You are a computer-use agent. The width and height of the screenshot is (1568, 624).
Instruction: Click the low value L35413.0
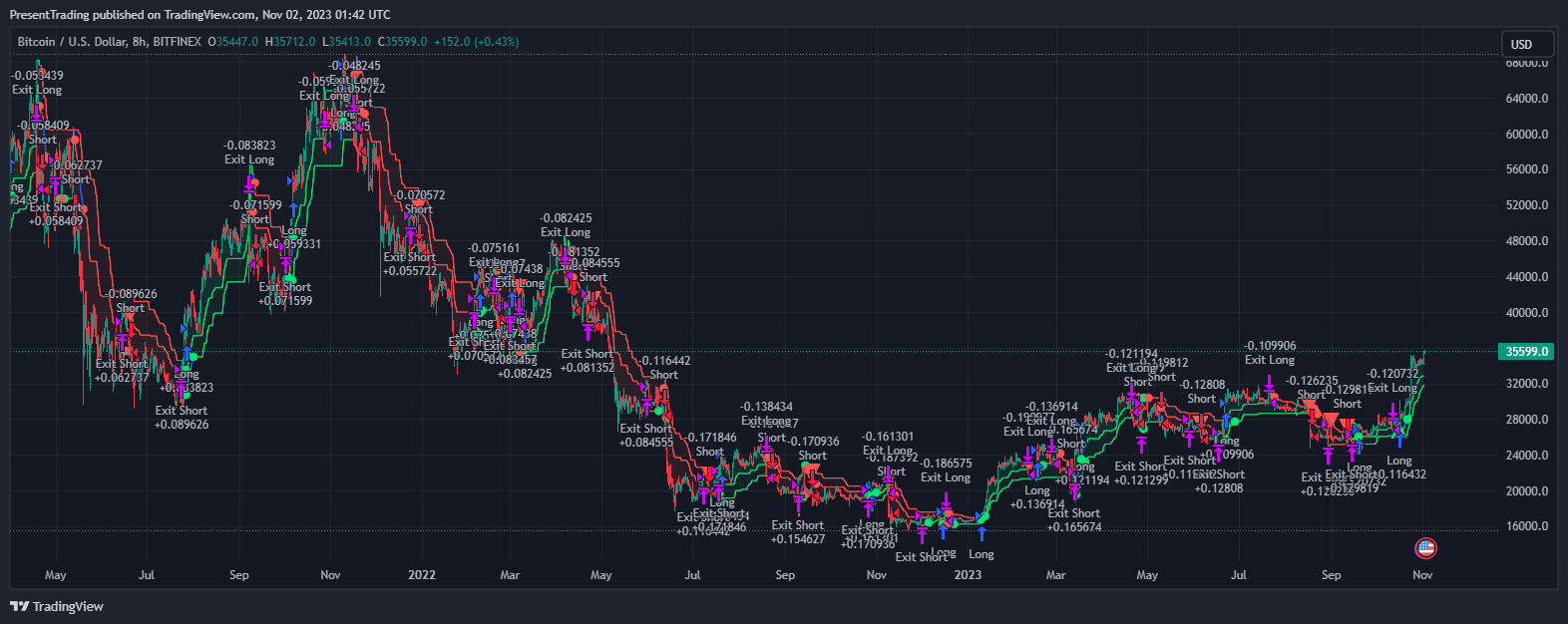346,42
